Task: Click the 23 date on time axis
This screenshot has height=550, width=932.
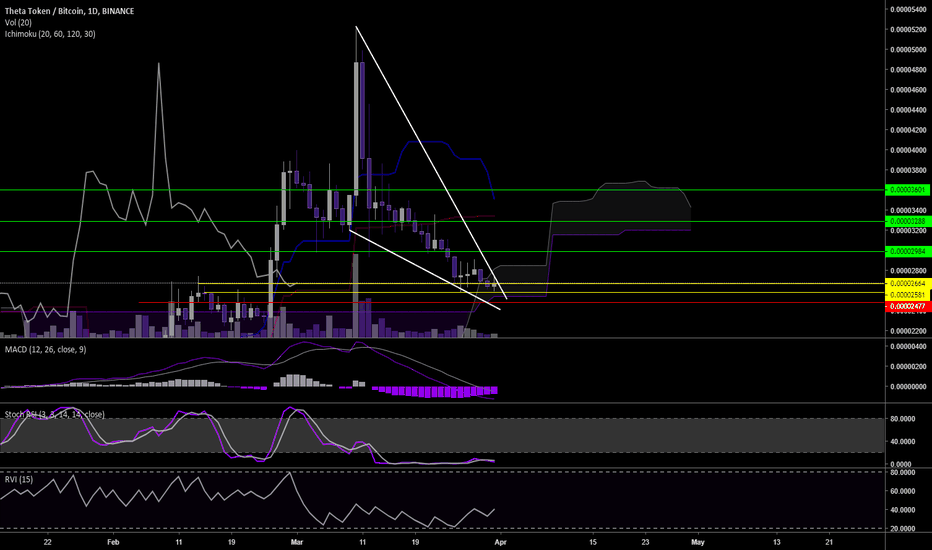Action: 646,542
